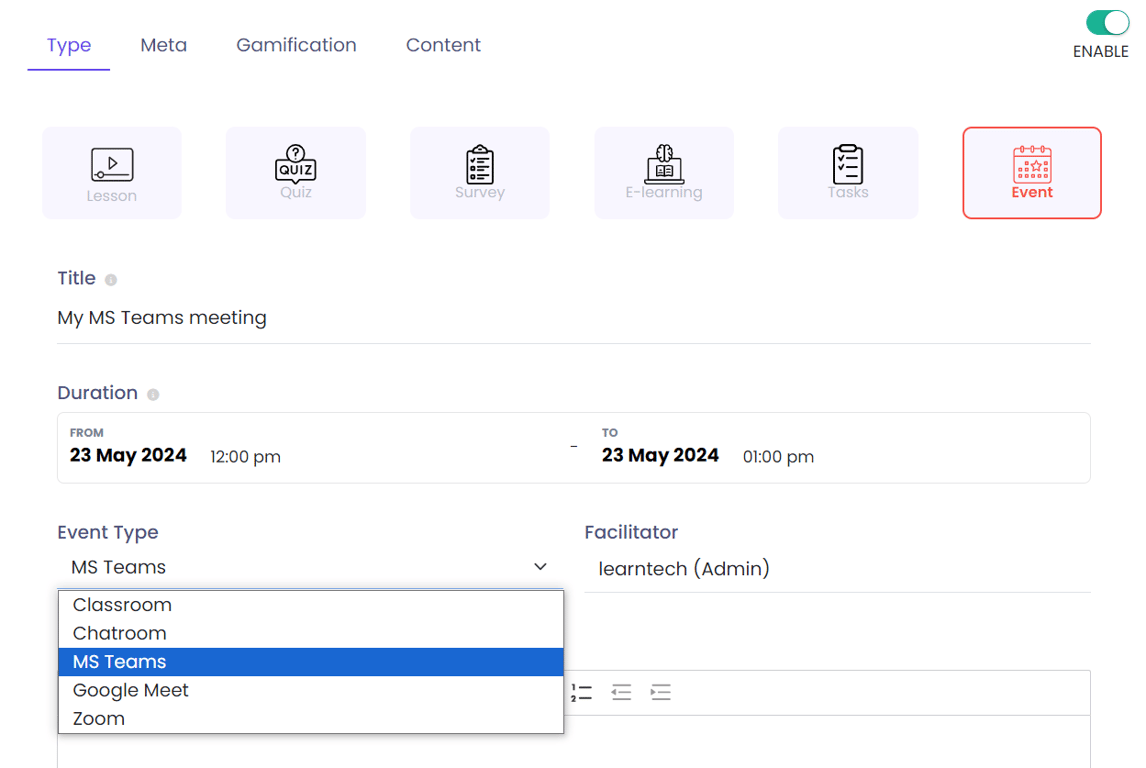Open the Gamification tab
Image resolution: width=1146 pixels, height=768 pixels.
coord(296,45)
